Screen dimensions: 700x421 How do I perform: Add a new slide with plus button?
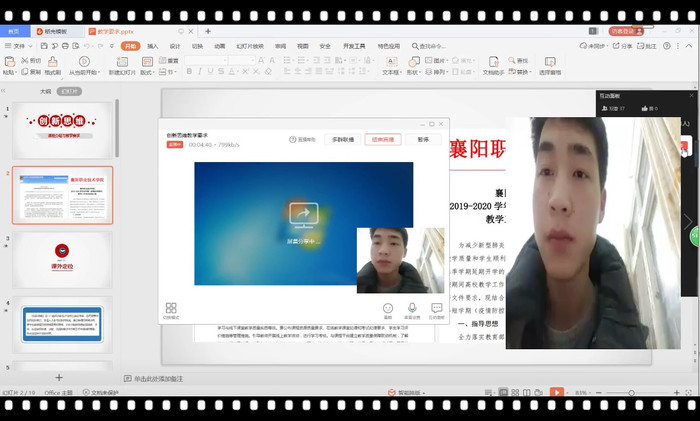click(59, 378)
